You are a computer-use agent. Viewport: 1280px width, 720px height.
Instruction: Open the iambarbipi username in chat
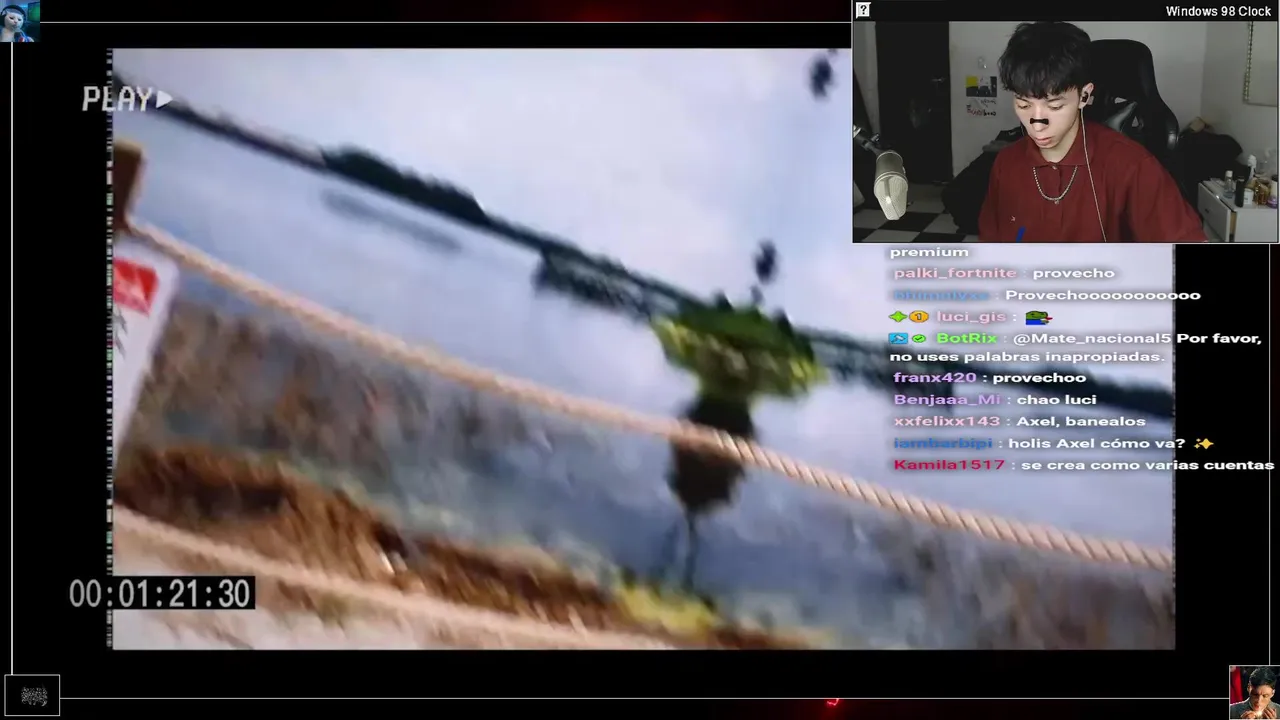pos(943,443)
